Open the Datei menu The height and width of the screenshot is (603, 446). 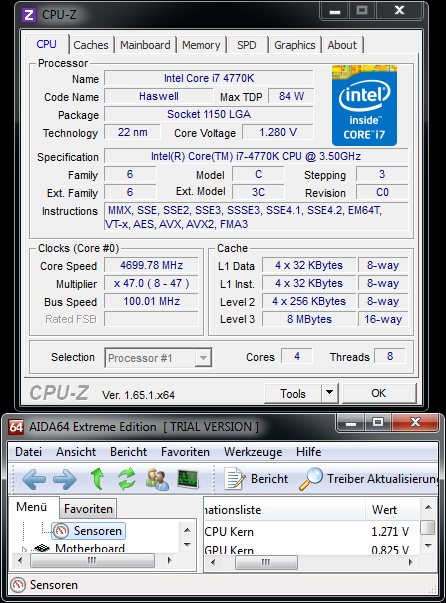28,451
